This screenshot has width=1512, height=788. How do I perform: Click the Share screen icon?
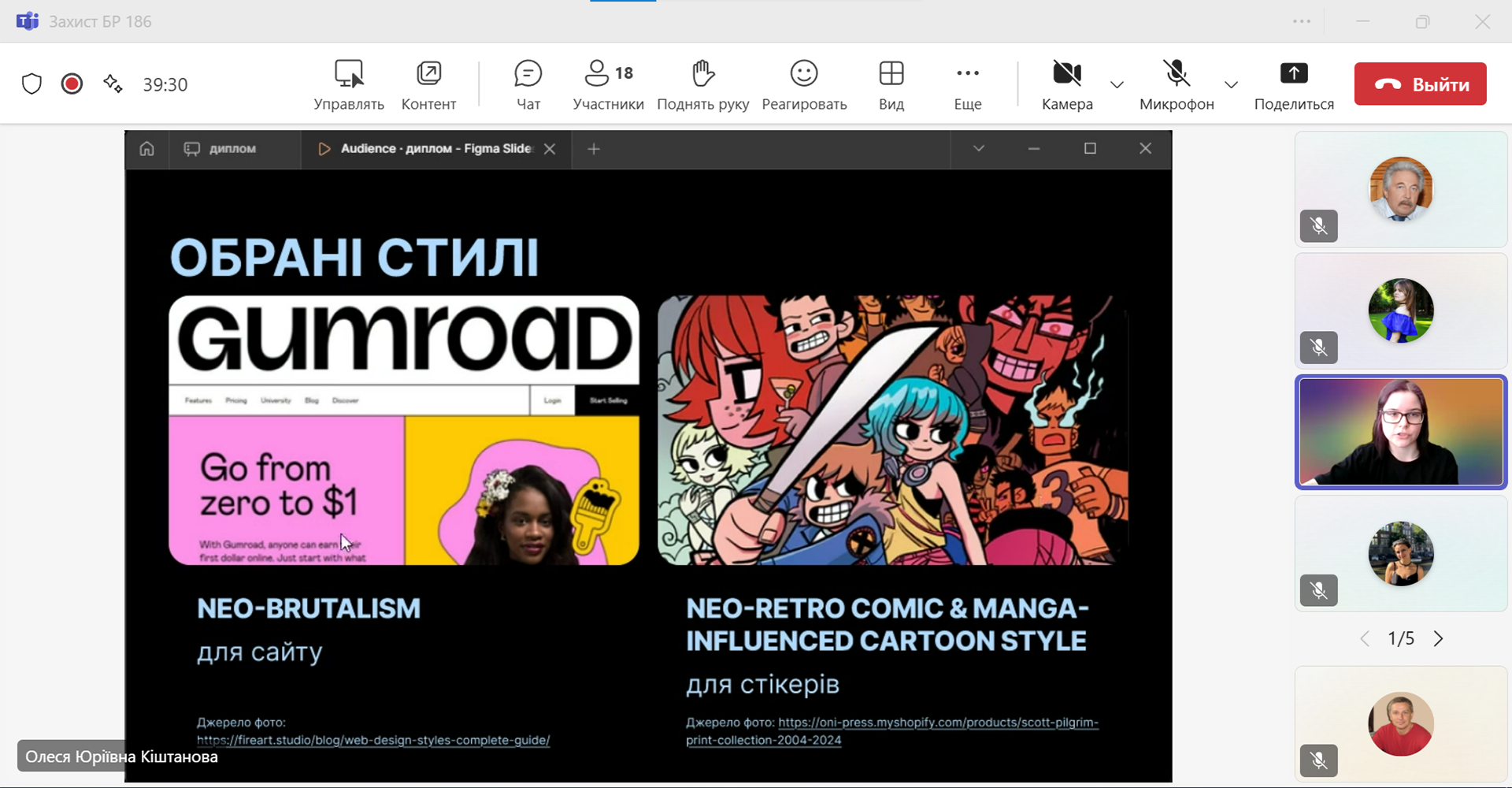pos(1293,84)
